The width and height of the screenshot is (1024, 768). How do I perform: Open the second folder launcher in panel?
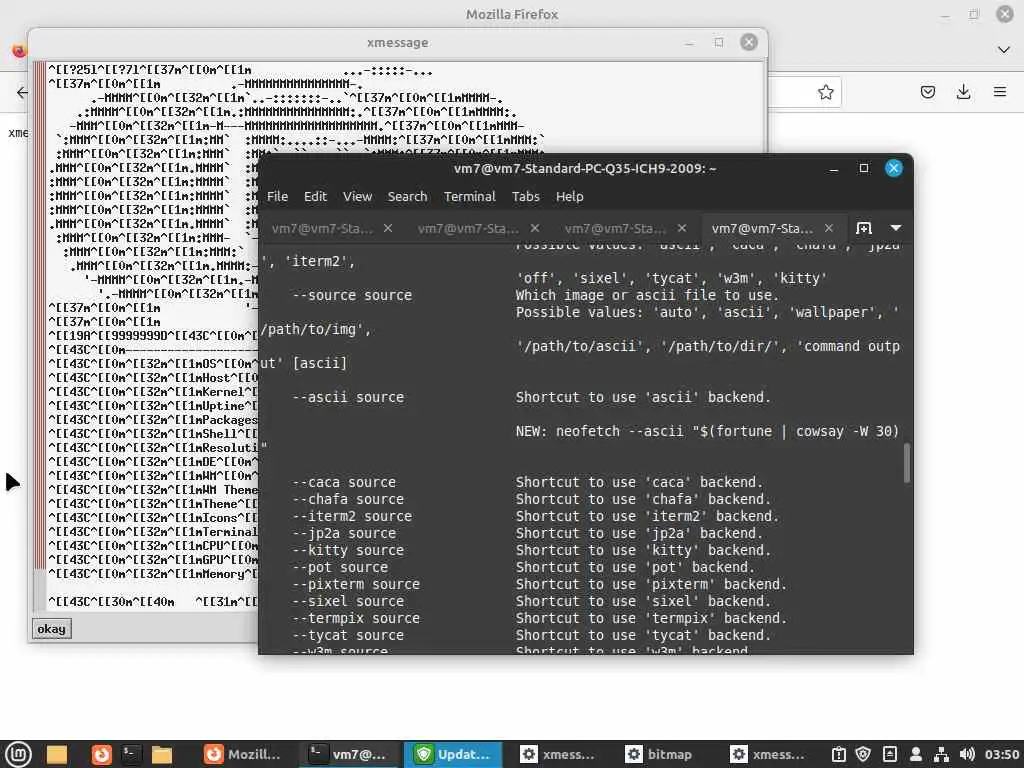tap(161, 755)
